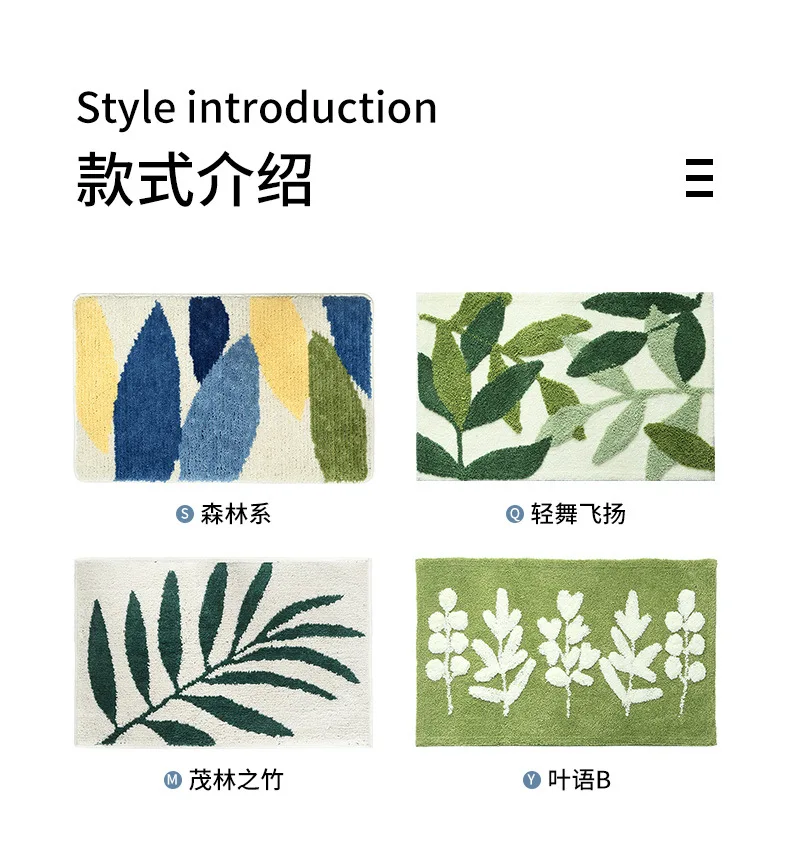
Task: Open the three-bar hamburger menu icon
Action: 699,178
